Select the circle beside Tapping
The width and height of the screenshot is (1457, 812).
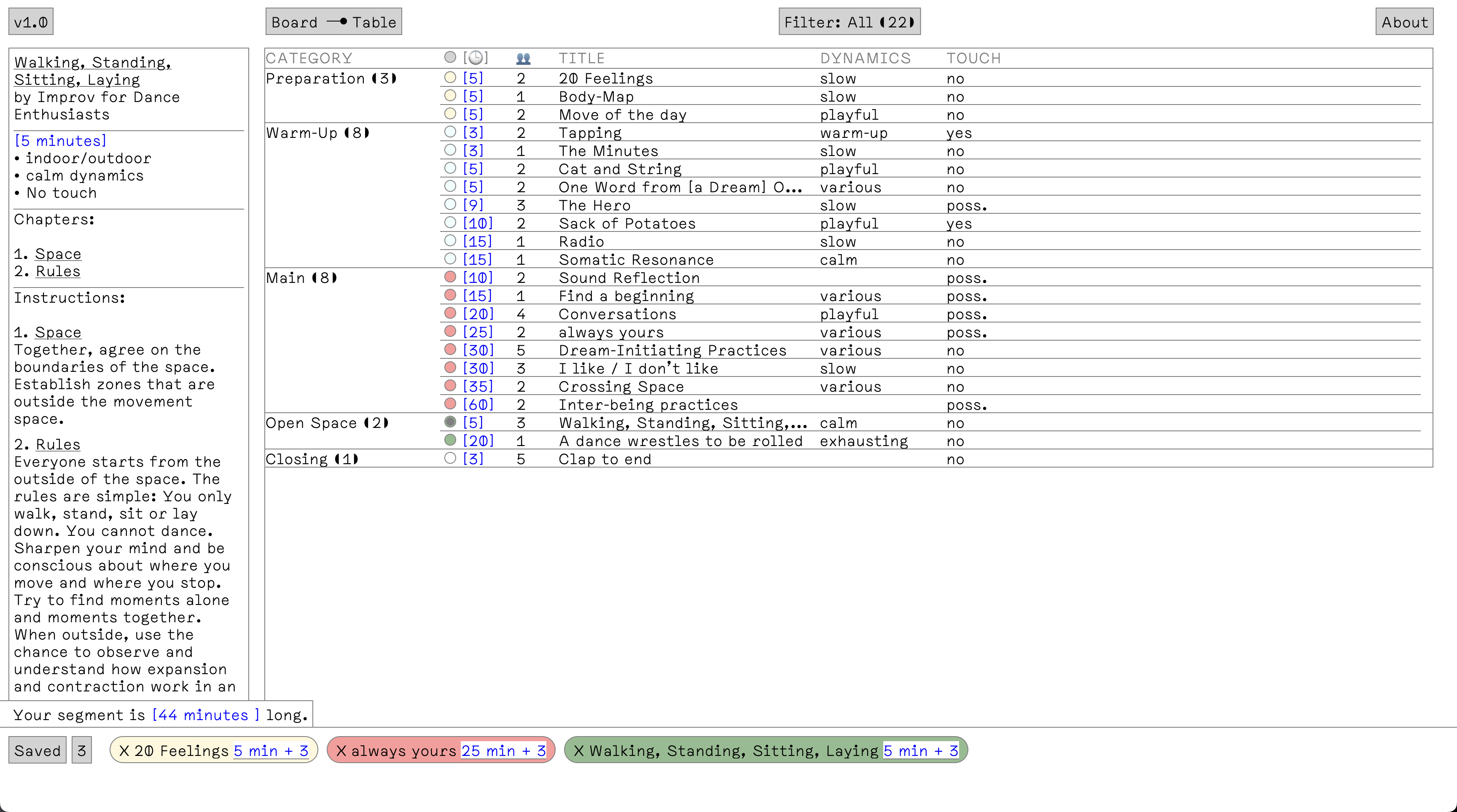coord(450,132)
